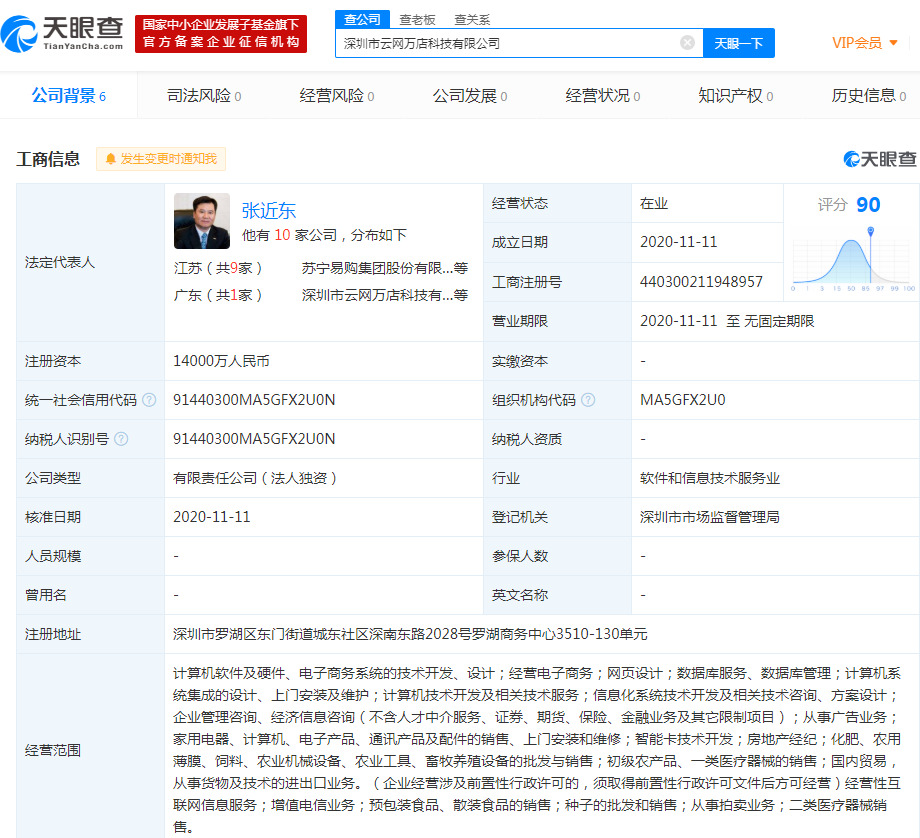Clear the search box with the X icon
Viewport: 920px width, 838px height.
687,43
